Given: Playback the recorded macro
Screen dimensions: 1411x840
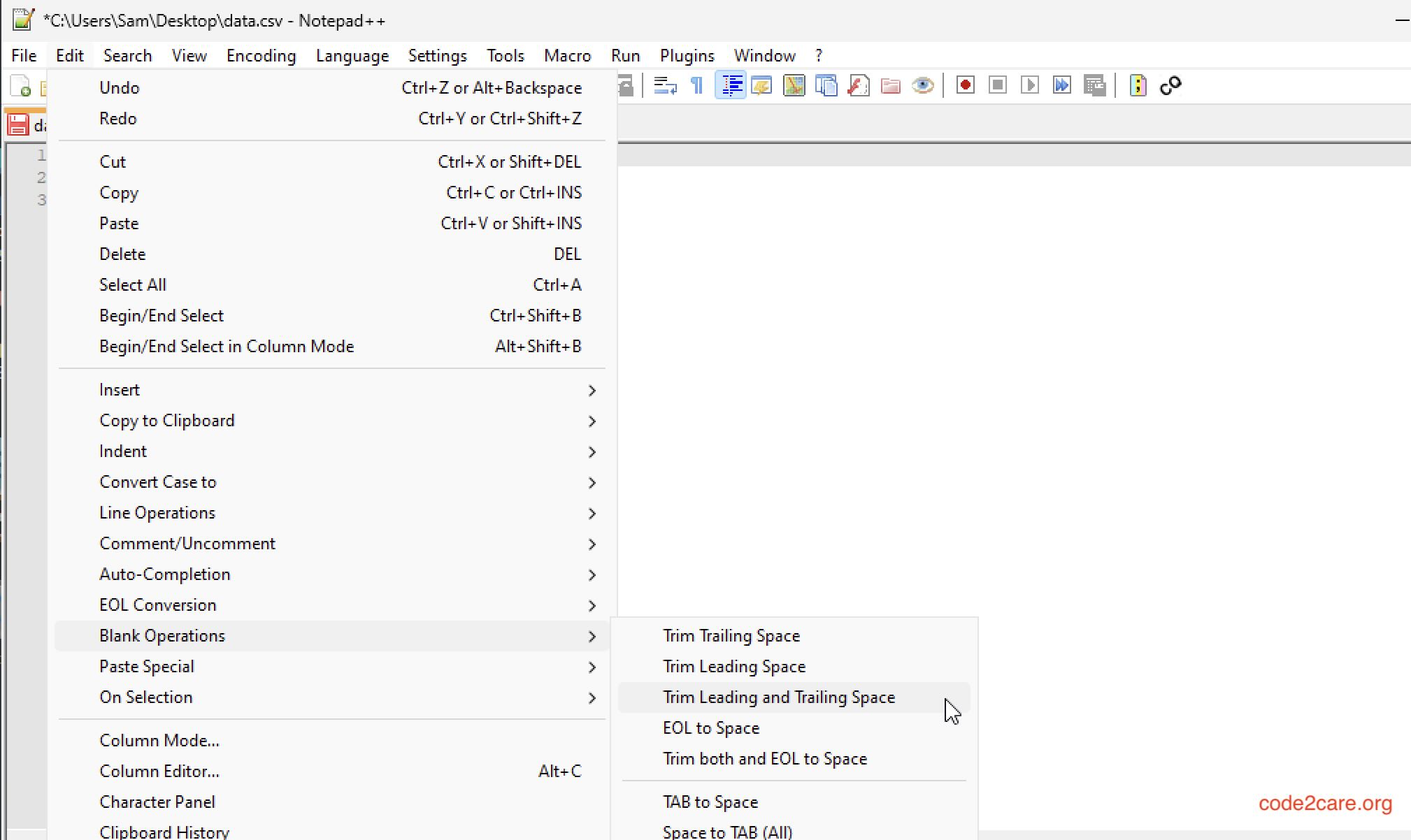Looking at the screenshot, I should (x=1030, y=85).
